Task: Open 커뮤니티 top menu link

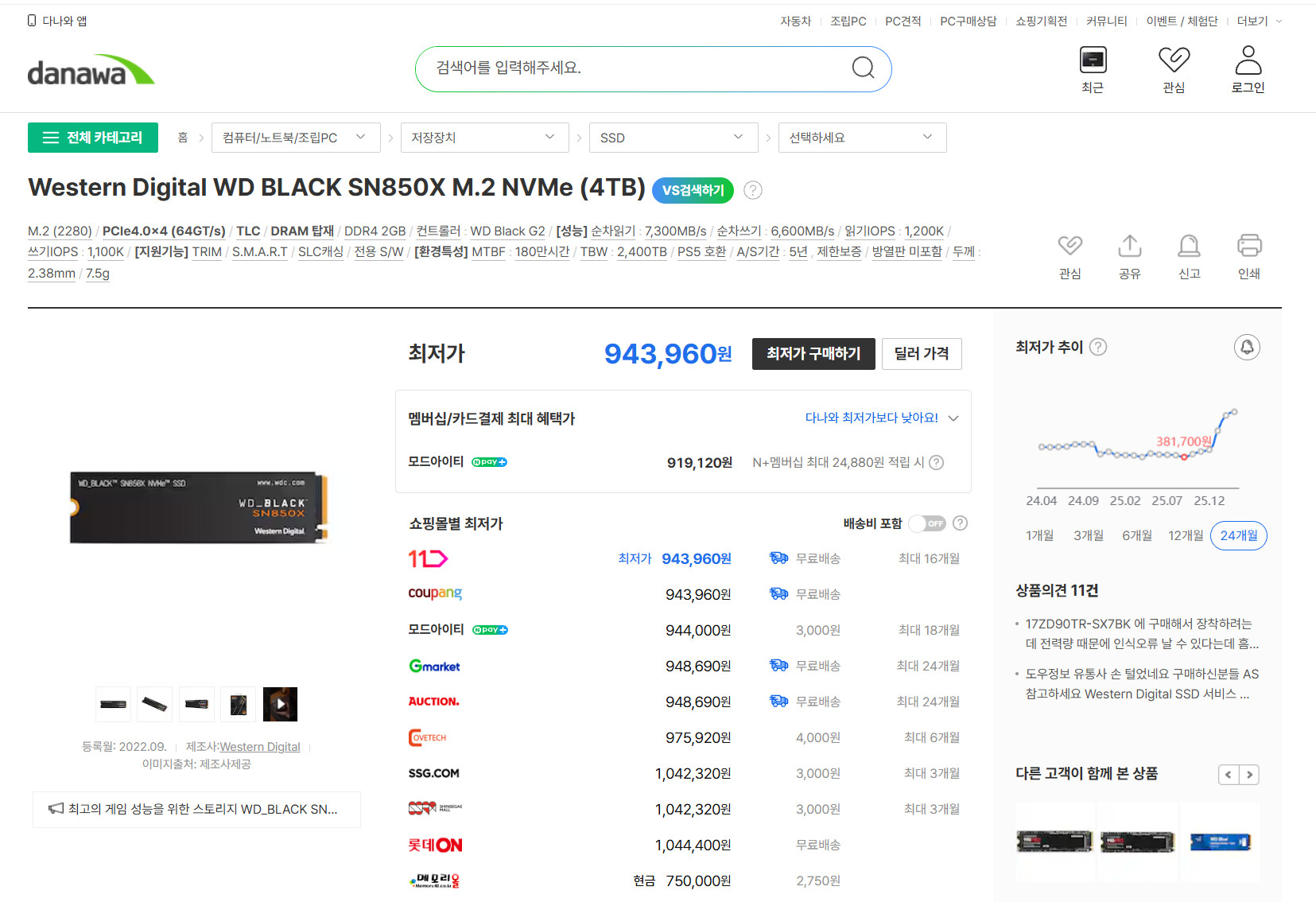Action: point(1106,21)
